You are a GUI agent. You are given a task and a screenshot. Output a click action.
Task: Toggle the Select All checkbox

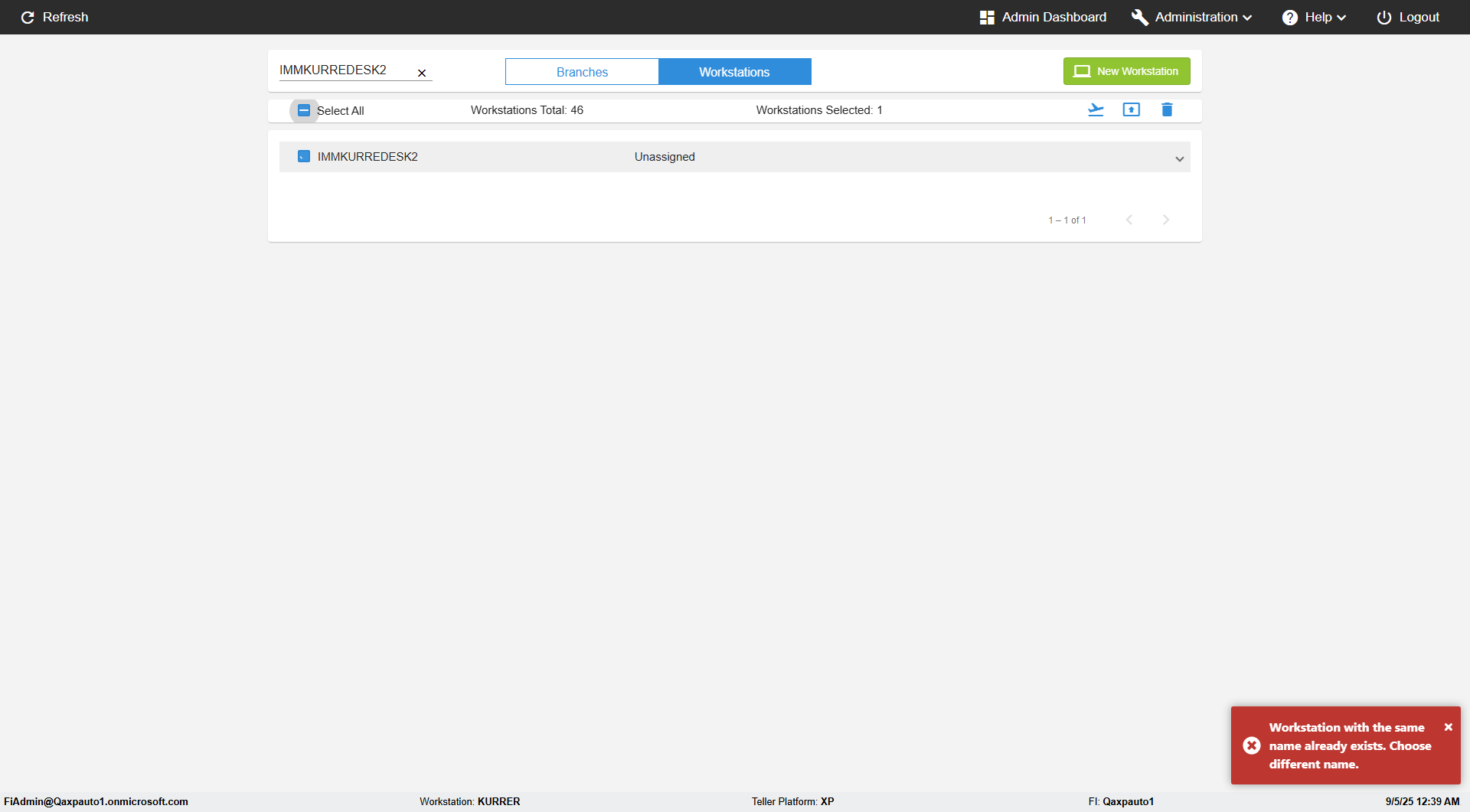tap(304, 110)
